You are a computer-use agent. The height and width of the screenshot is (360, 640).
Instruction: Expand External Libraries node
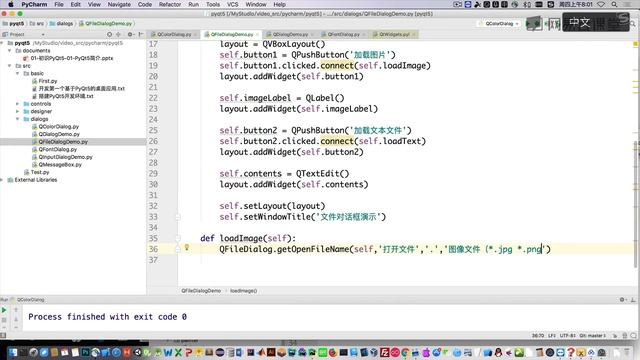[x=2, y=180]
